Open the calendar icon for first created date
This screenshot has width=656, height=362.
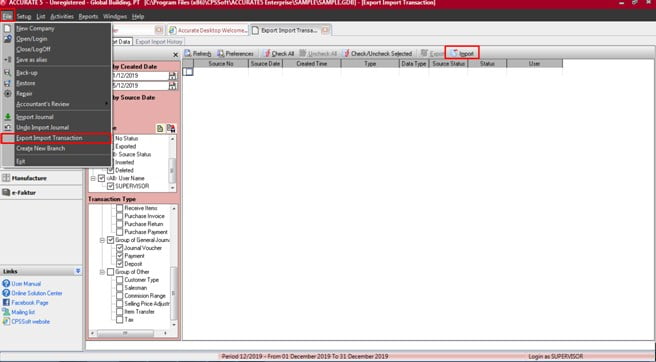[172, 76]
